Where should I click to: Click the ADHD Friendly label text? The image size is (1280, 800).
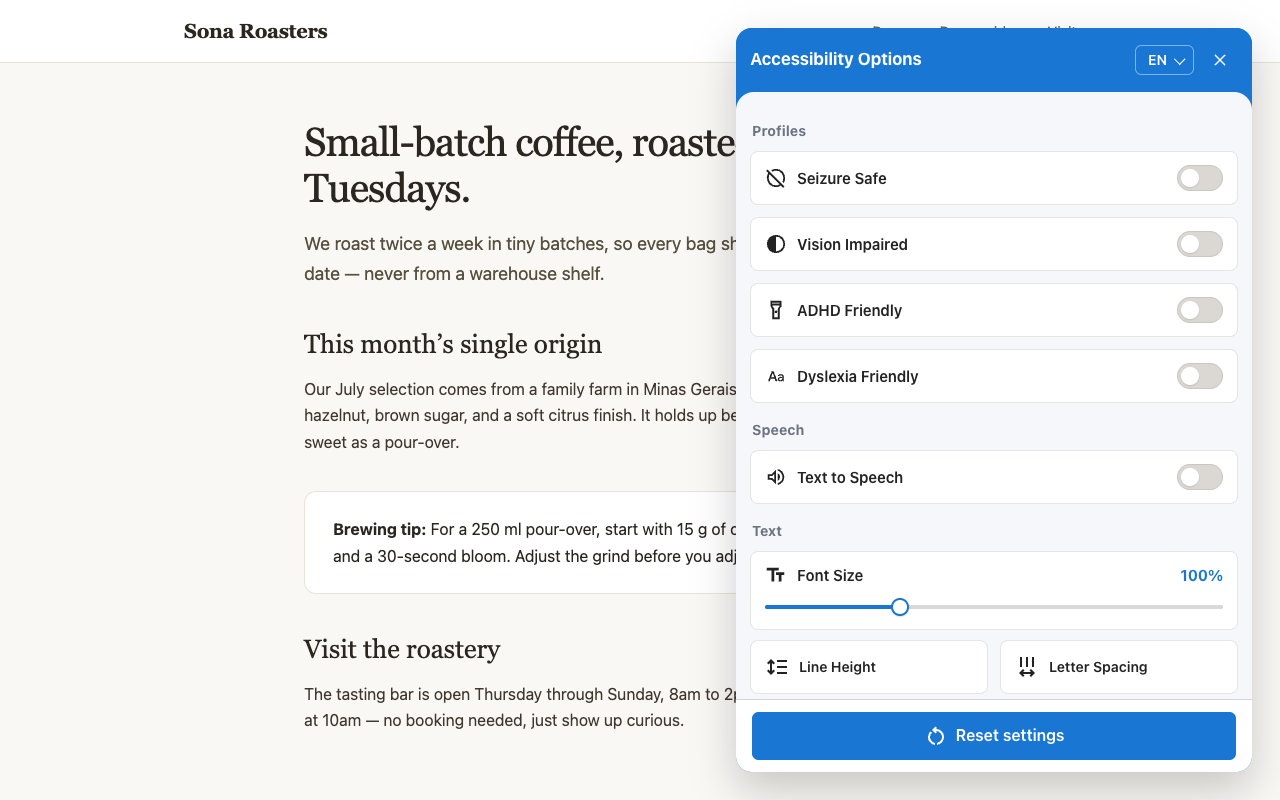849,310
